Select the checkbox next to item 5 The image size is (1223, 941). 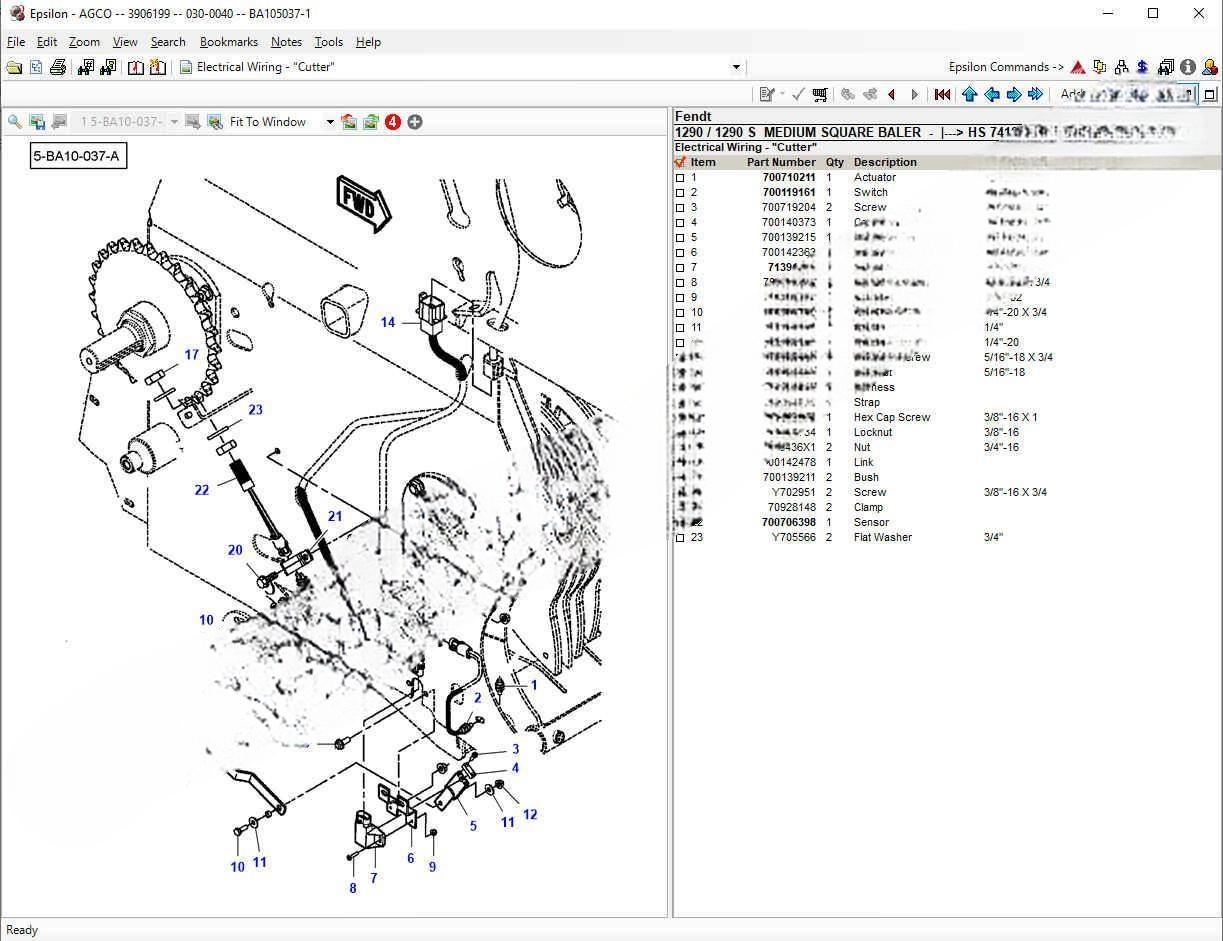[681, 238]
